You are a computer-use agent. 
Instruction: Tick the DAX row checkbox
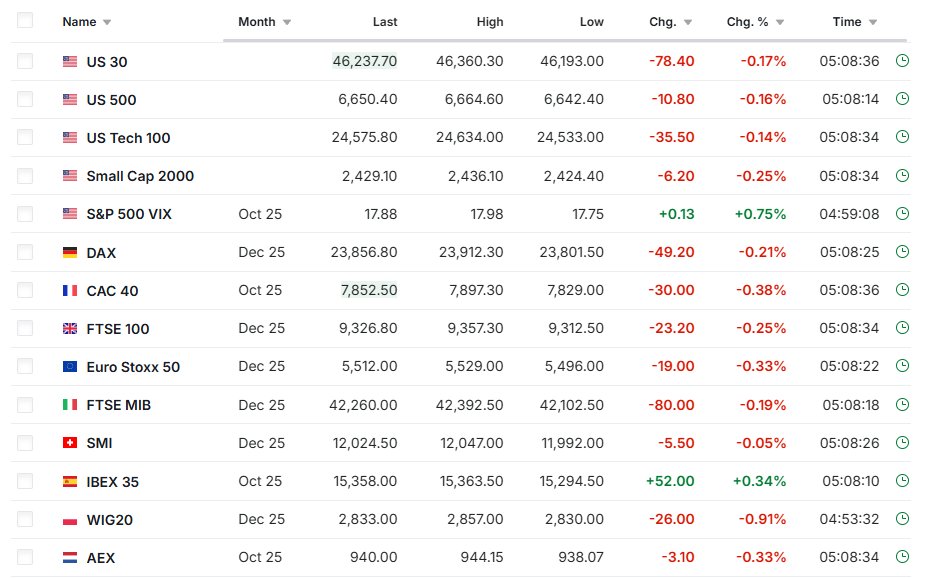tap(25, 252)
